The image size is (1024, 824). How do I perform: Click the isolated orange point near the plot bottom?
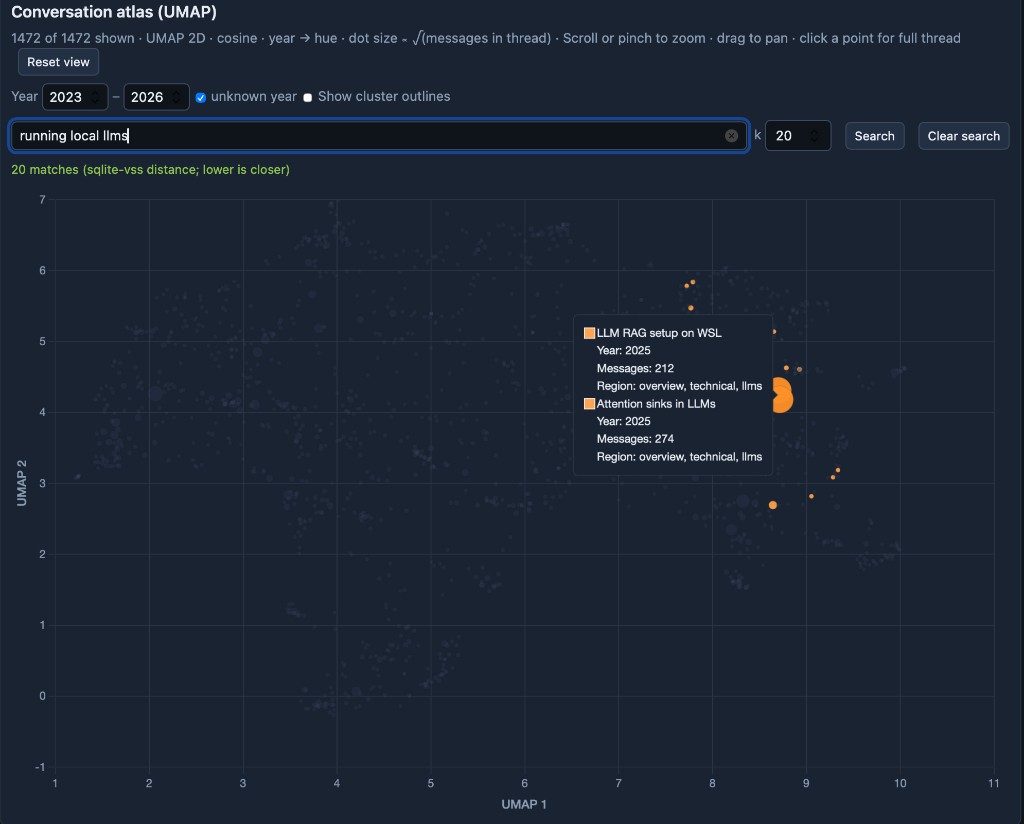tap(773, 506)
